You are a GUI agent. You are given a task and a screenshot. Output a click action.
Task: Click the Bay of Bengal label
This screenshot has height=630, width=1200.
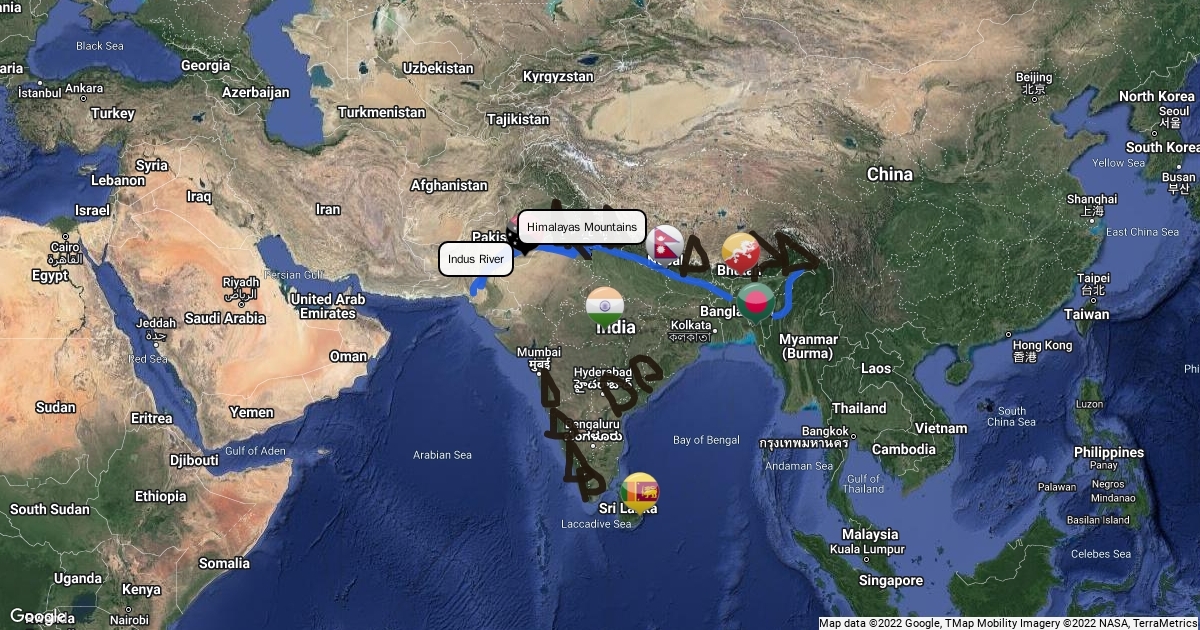pyautogui.click(x=706, y=440)
